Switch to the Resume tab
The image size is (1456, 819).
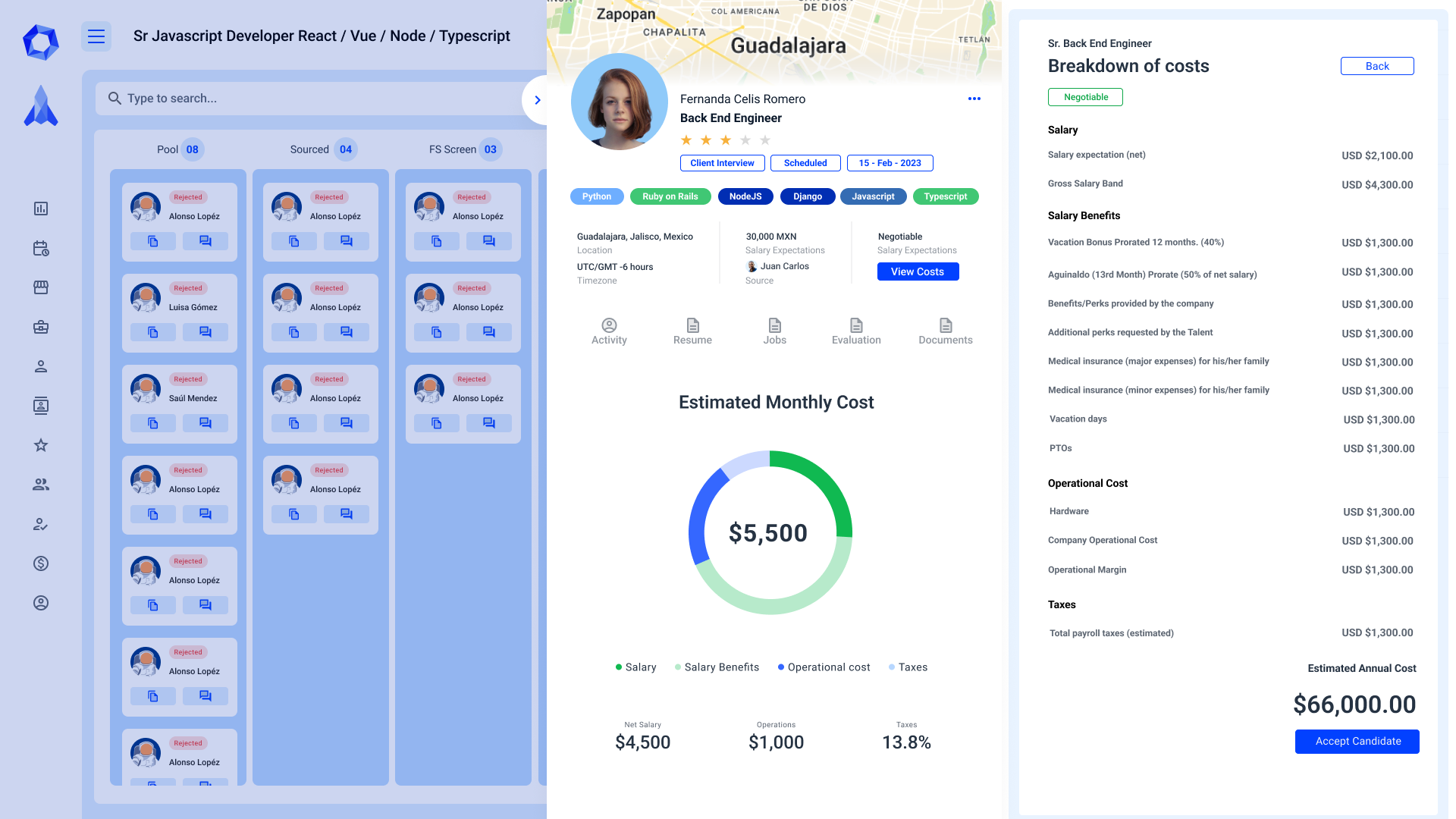click(692, 331)
